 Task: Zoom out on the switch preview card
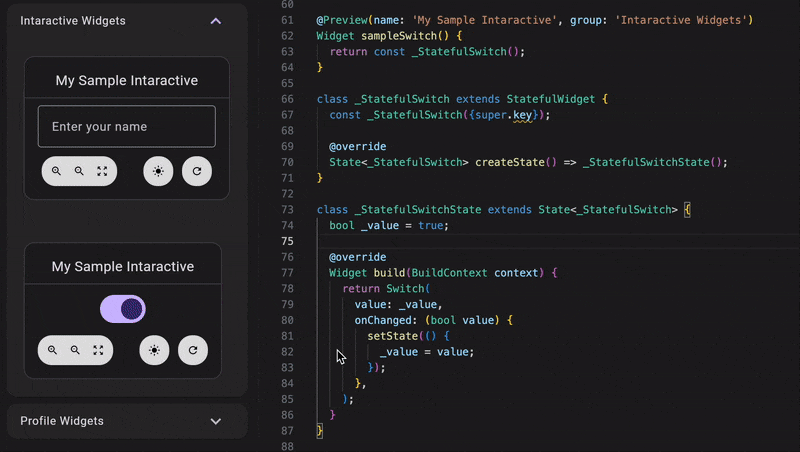(75, 350)
